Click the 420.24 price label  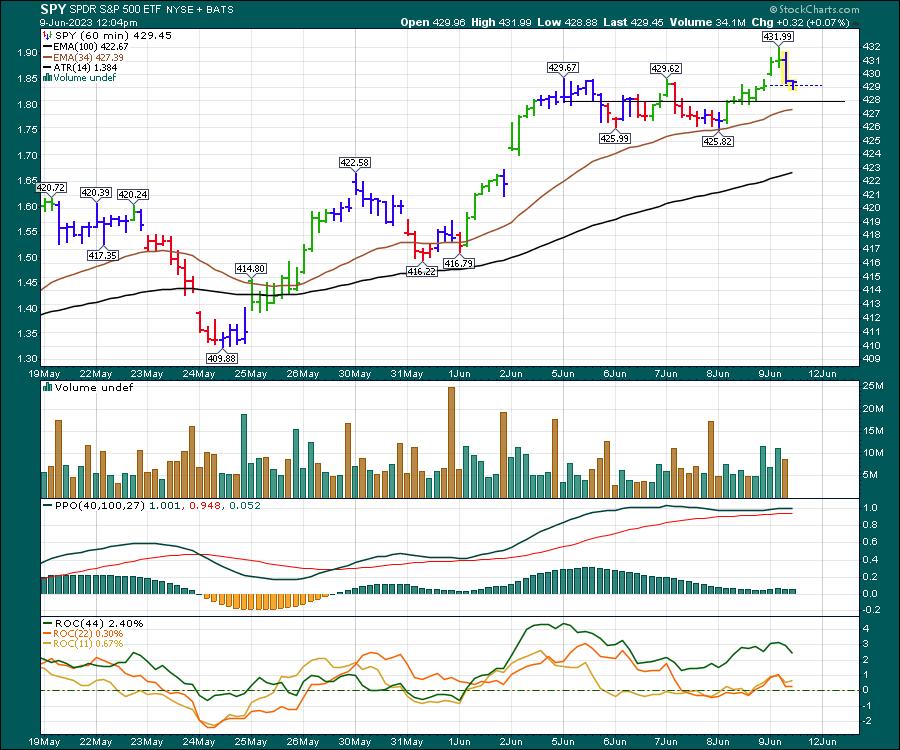(x=133, y=195)
